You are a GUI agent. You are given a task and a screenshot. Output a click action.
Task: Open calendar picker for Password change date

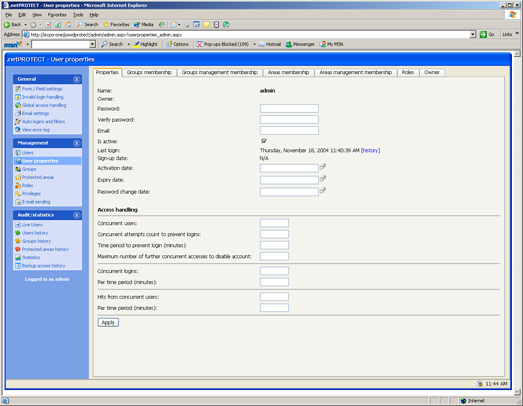[323, 190]
